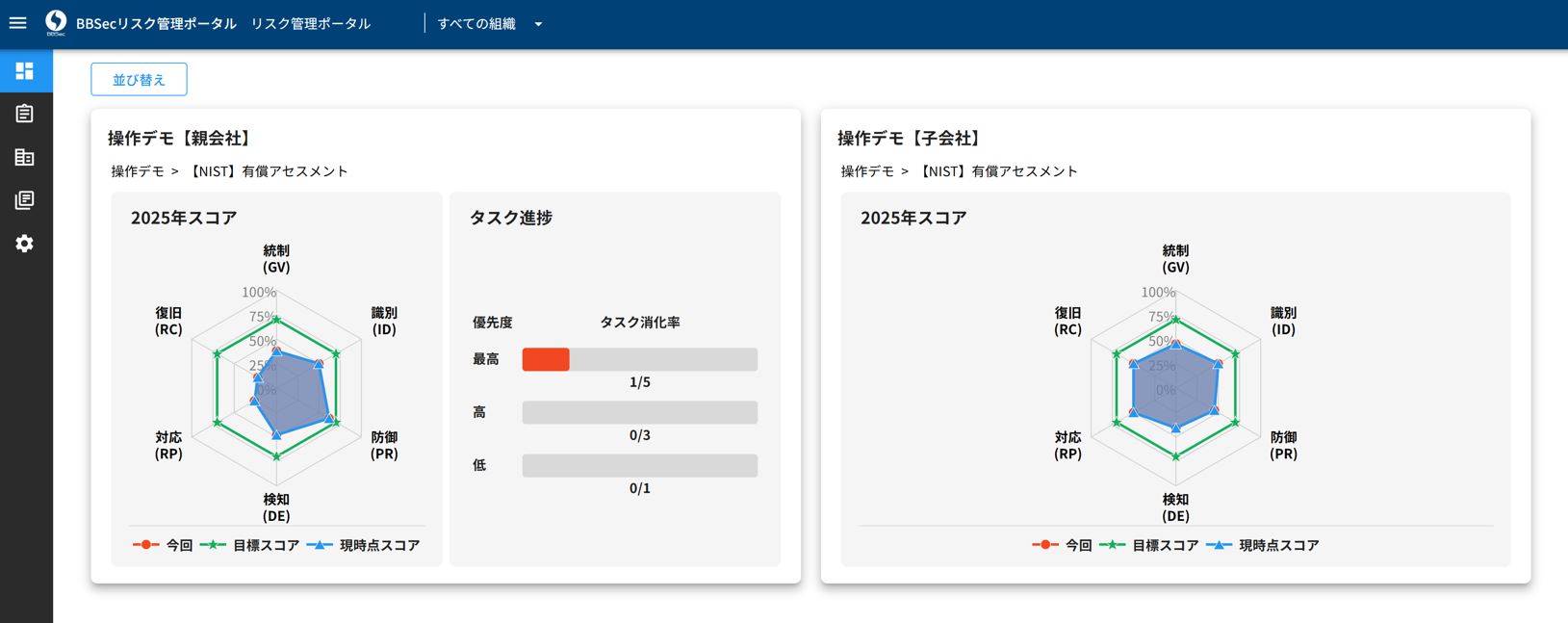Open the 操作デモ【子会社】 card title
1568x623 pixels.
pyautogui.click(x=910, y=138)
